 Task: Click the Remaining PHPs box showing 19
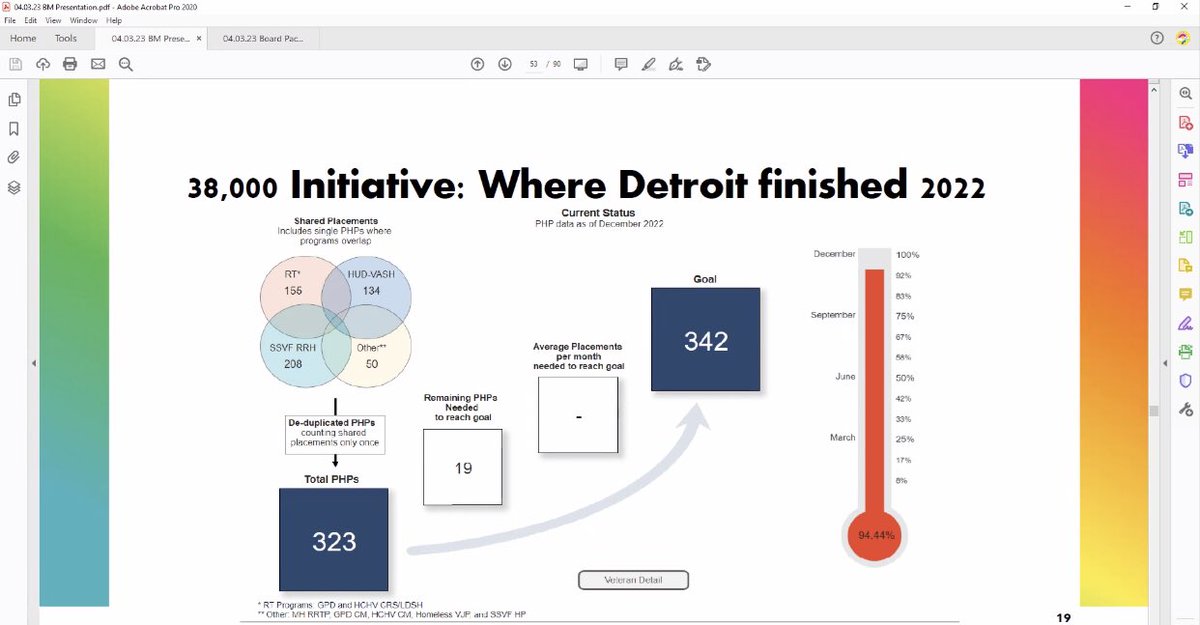click(462, 467)
